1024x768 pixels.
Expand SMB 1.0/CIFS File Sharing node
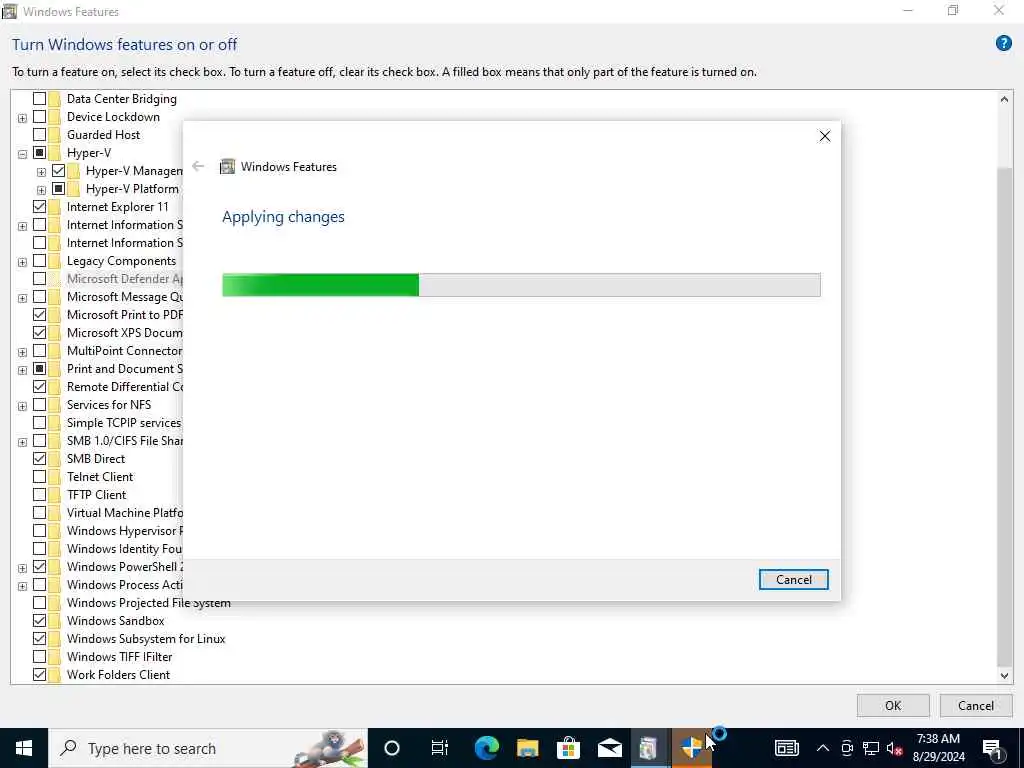22,442
